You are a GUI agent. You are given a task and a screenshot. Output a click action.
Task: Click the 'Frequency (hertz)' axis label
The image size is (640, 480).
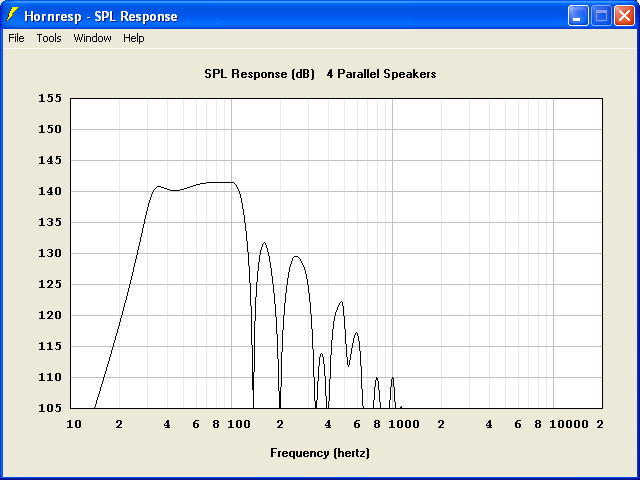click(320, 453)
